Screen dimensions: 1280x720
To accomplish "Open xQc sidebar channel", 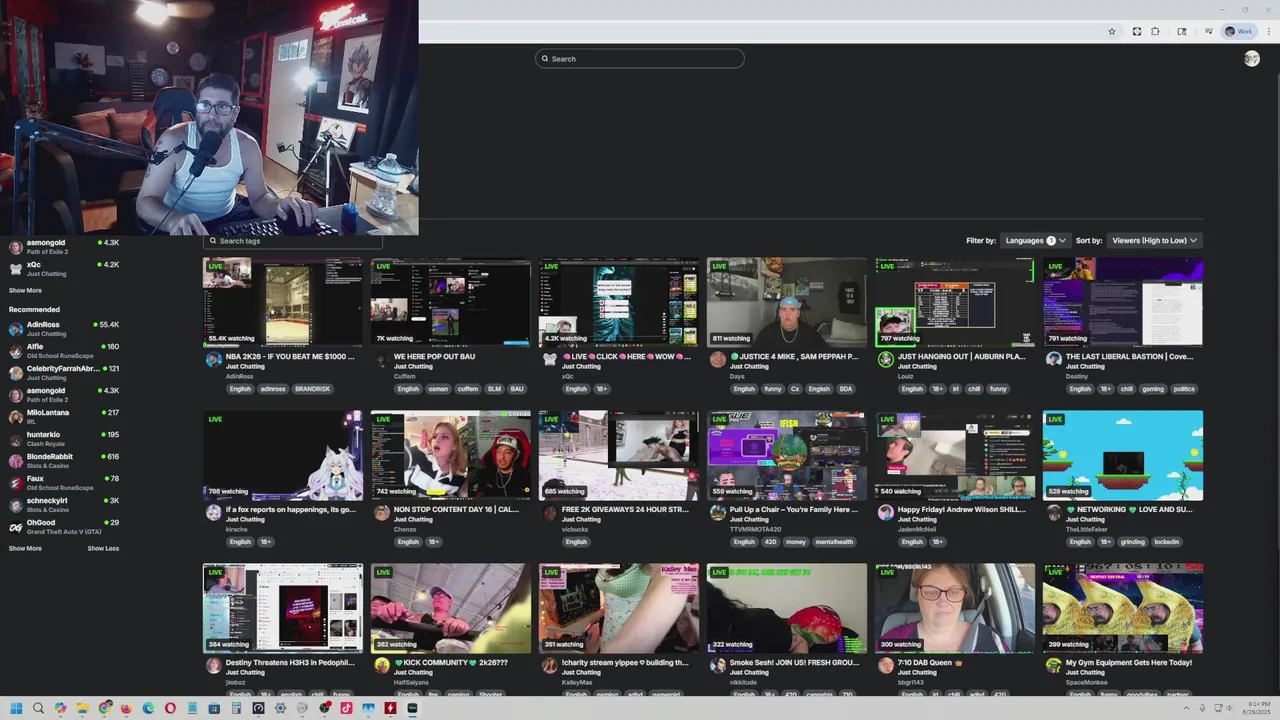I will 64,269.
